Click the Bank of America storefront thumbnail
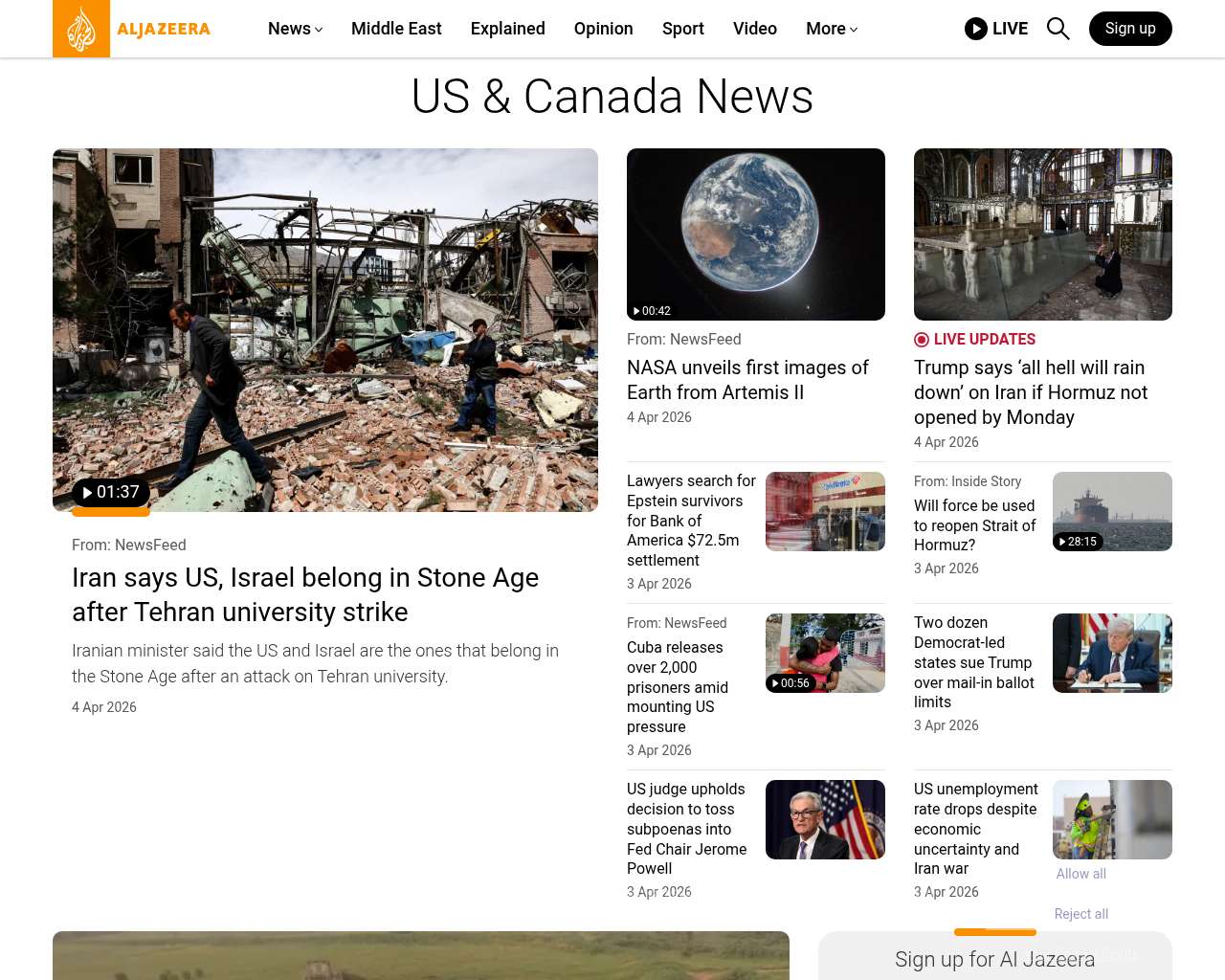Screen dimensions: 1225x980 (x=825, y=511)
